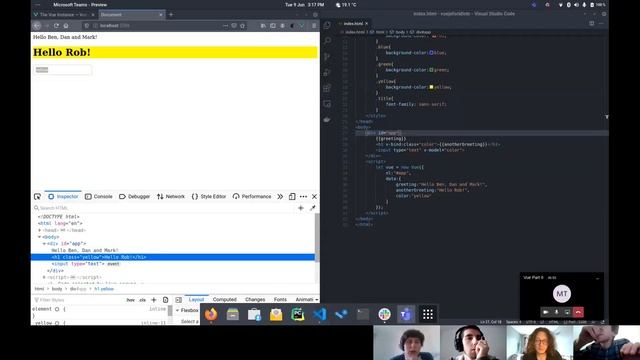
Task: Click the create new node plus icon
Action: point(301,208)
